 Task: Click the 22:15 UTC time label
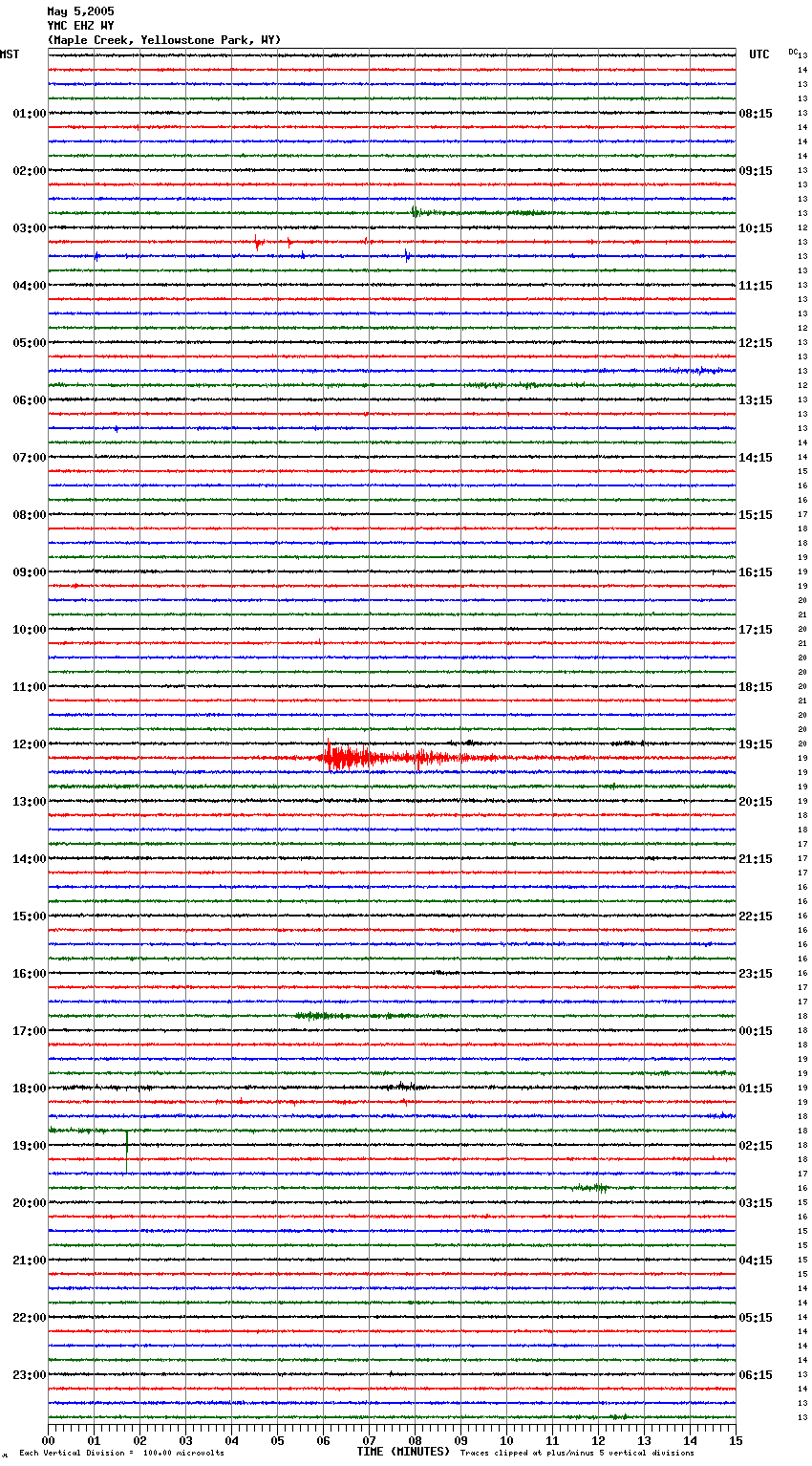click(756, 916)
